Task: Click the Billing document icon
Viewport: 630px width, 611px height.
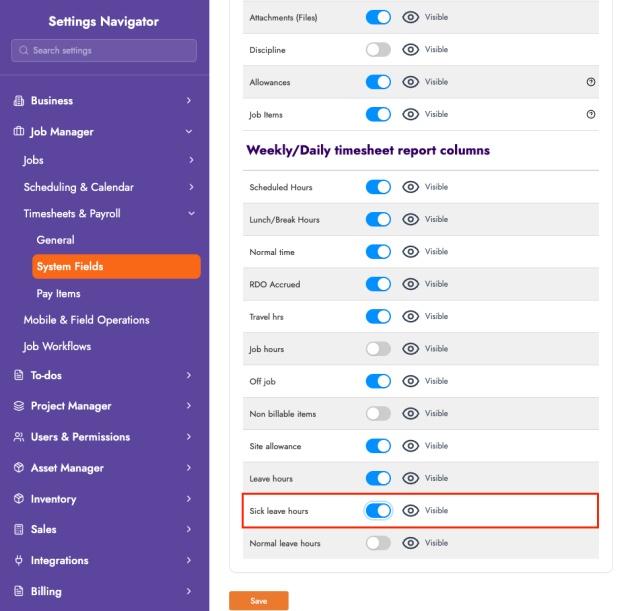Action: point(19,592)
